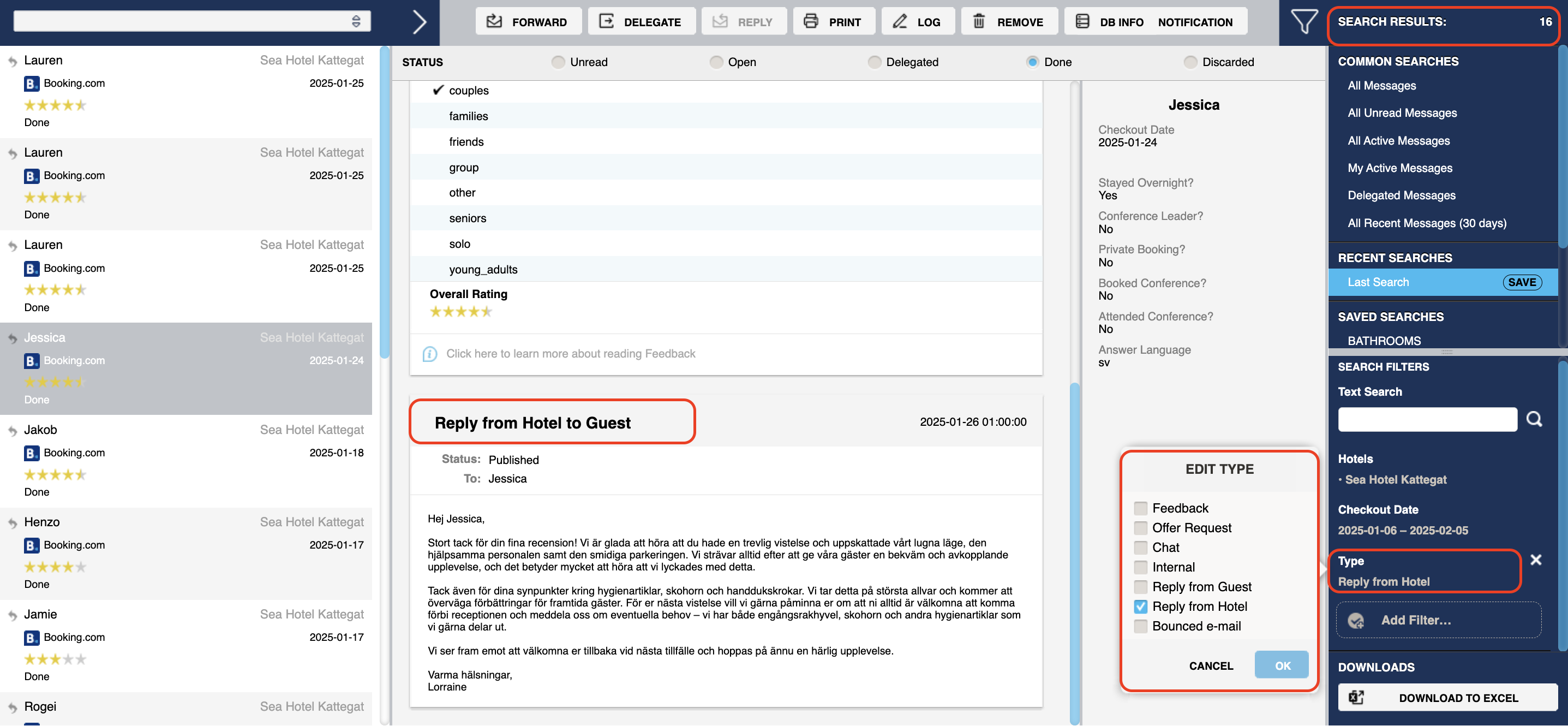
Task: Click reply arrow icon beside Rogei
Action: coord(13,709)
